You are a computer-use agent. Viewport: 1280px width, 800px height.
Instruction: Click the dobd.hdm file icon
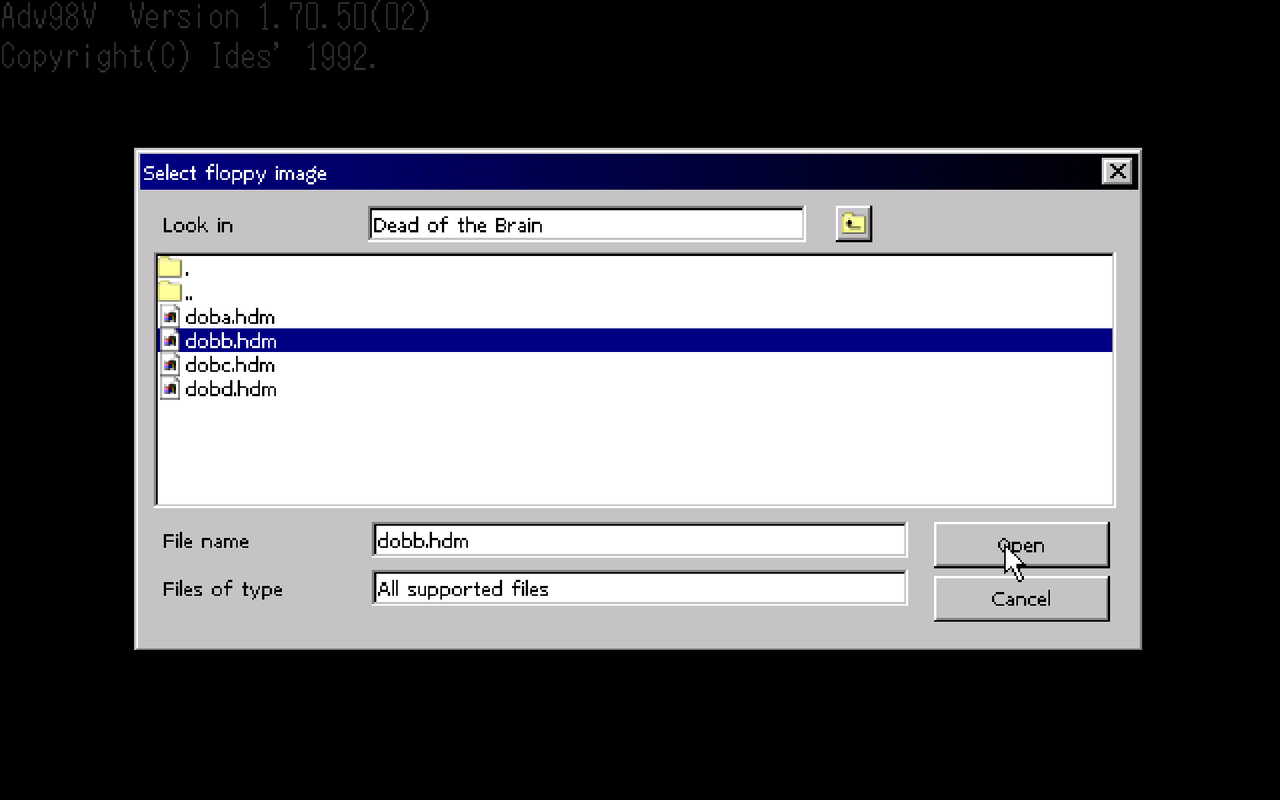click(x=170, y=388)
